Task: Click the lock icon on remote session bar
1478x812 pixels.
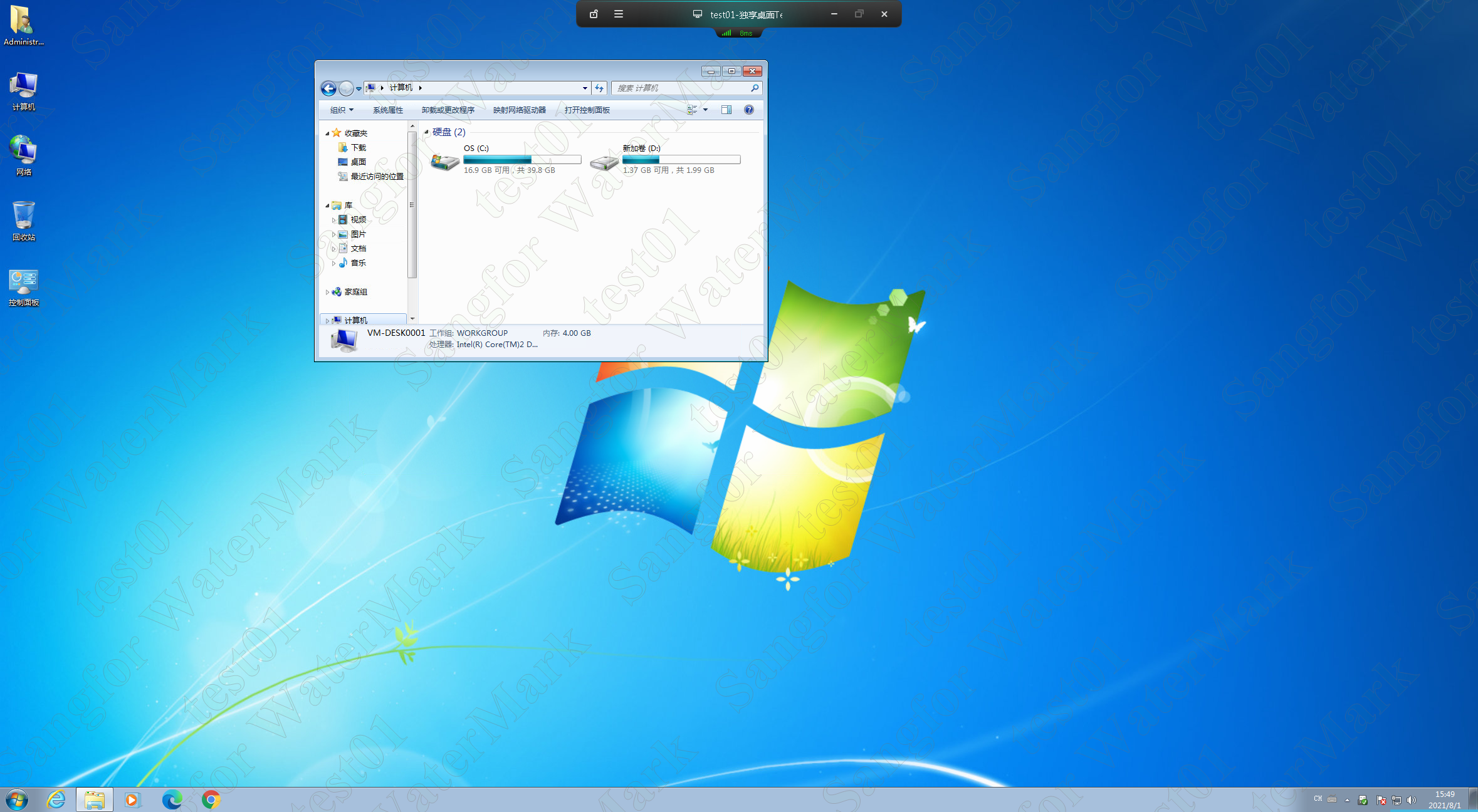Action: click(x=594, y=14)
